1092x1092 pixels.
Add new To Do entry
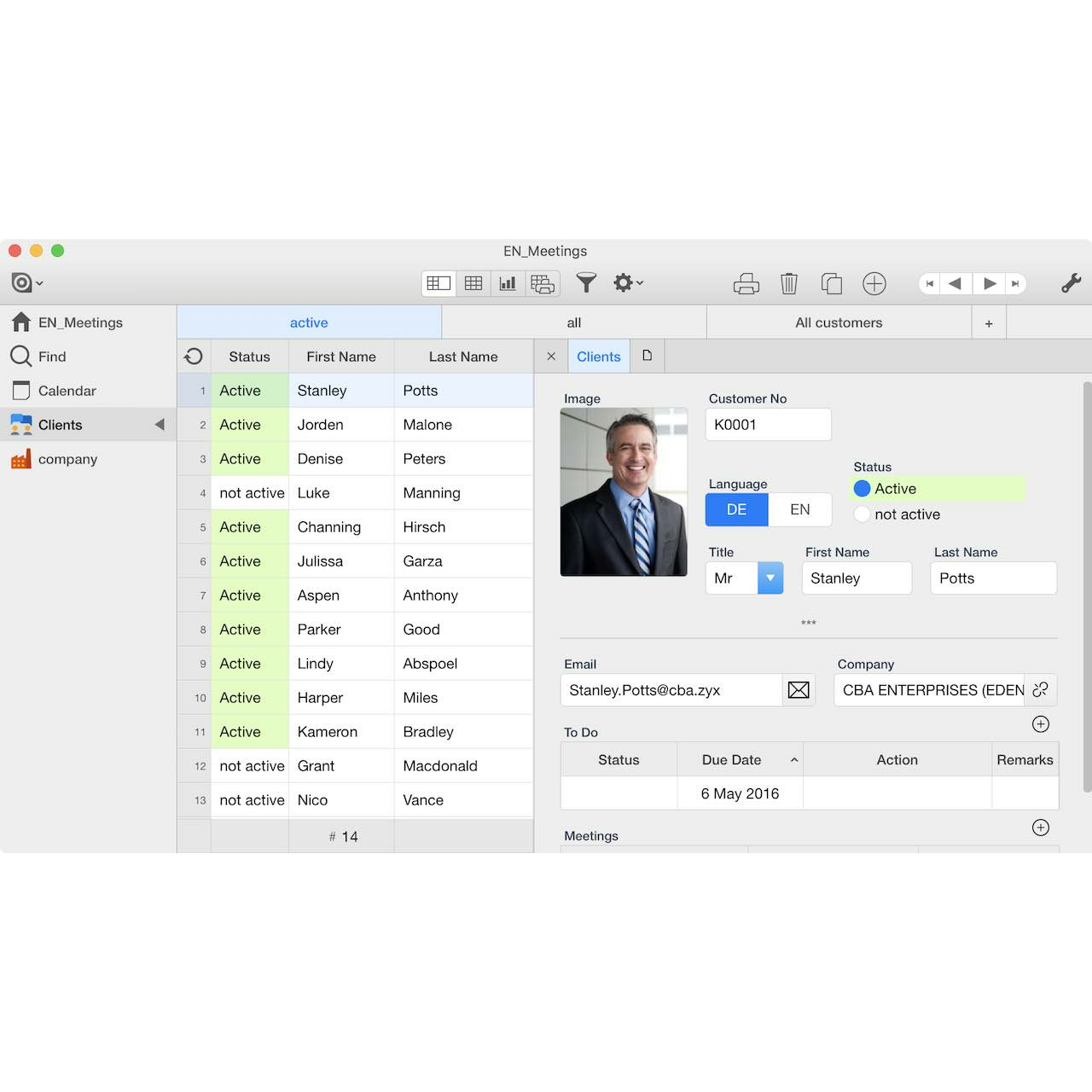click(1041, 724)
